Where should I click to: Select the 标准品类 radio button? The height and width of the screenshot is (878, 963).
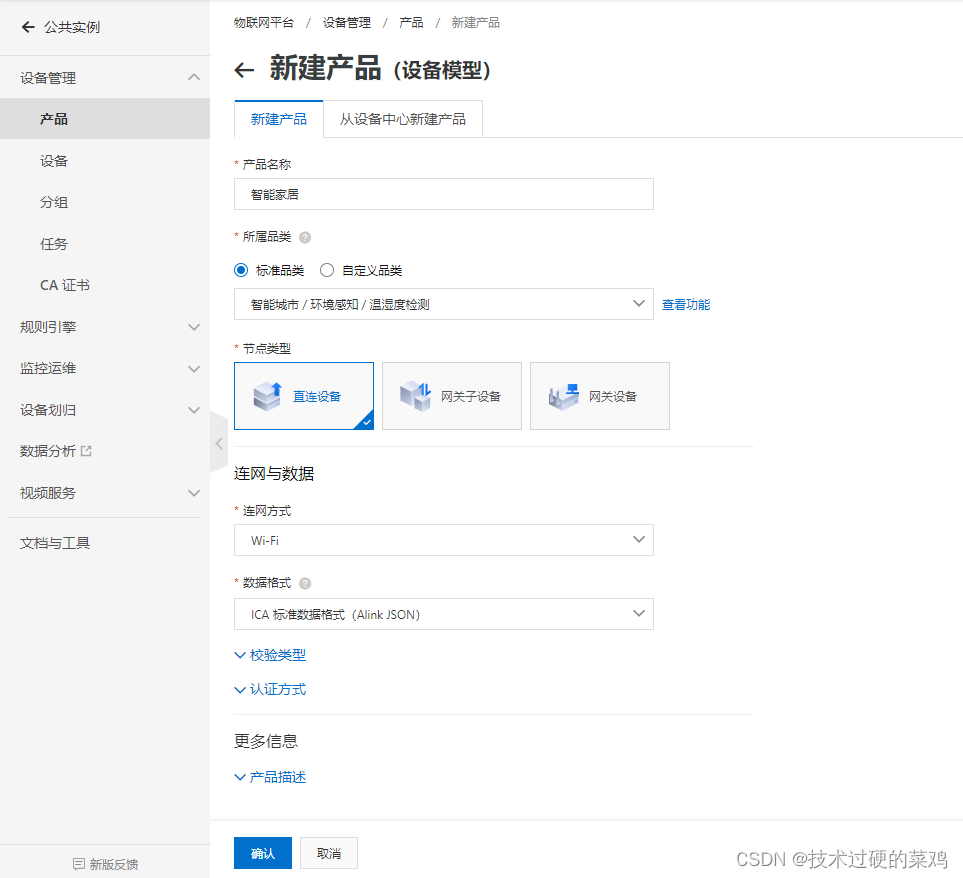coord(240,270)
